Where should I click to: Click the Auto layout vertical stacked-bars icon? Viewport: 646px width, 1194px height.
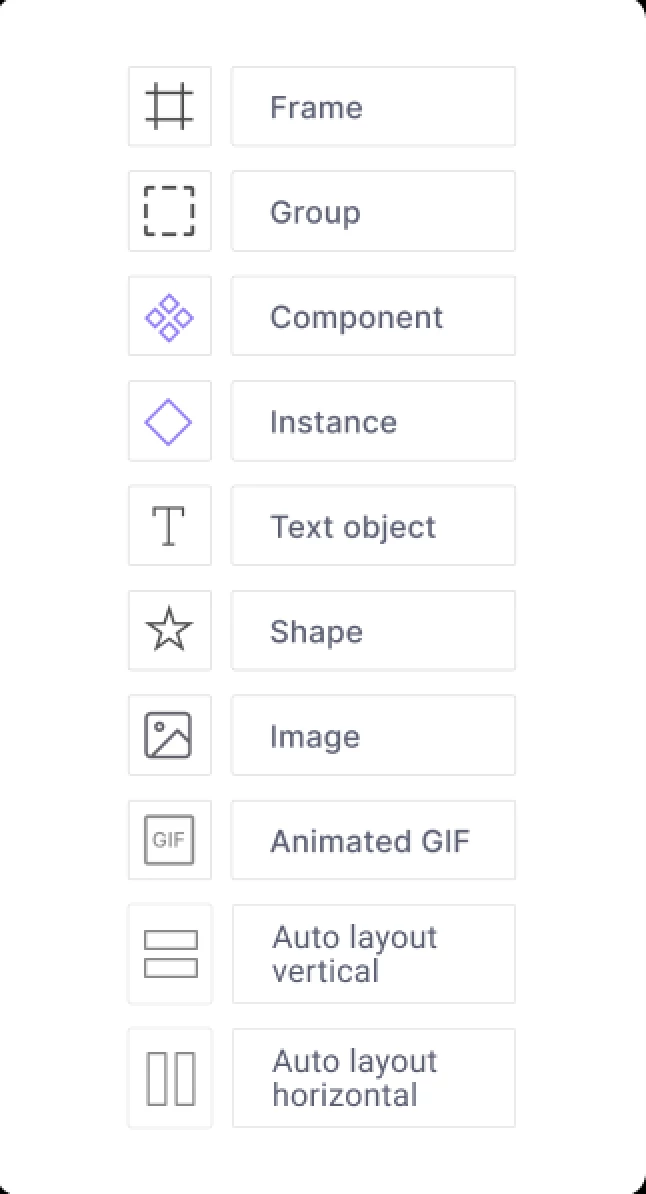(171, 954)
